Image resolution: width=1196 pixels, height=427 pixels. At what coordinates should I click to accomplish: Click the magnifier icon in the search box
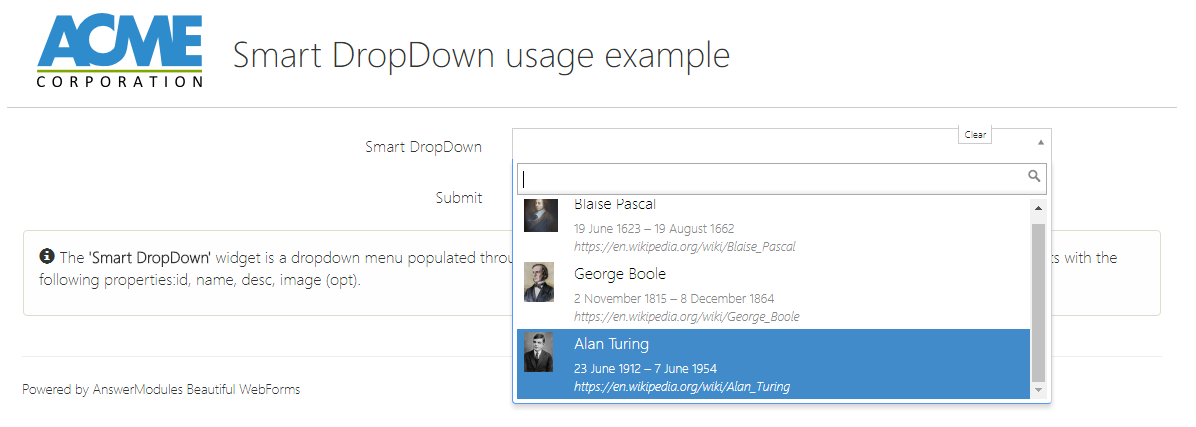coord(1034,176)
